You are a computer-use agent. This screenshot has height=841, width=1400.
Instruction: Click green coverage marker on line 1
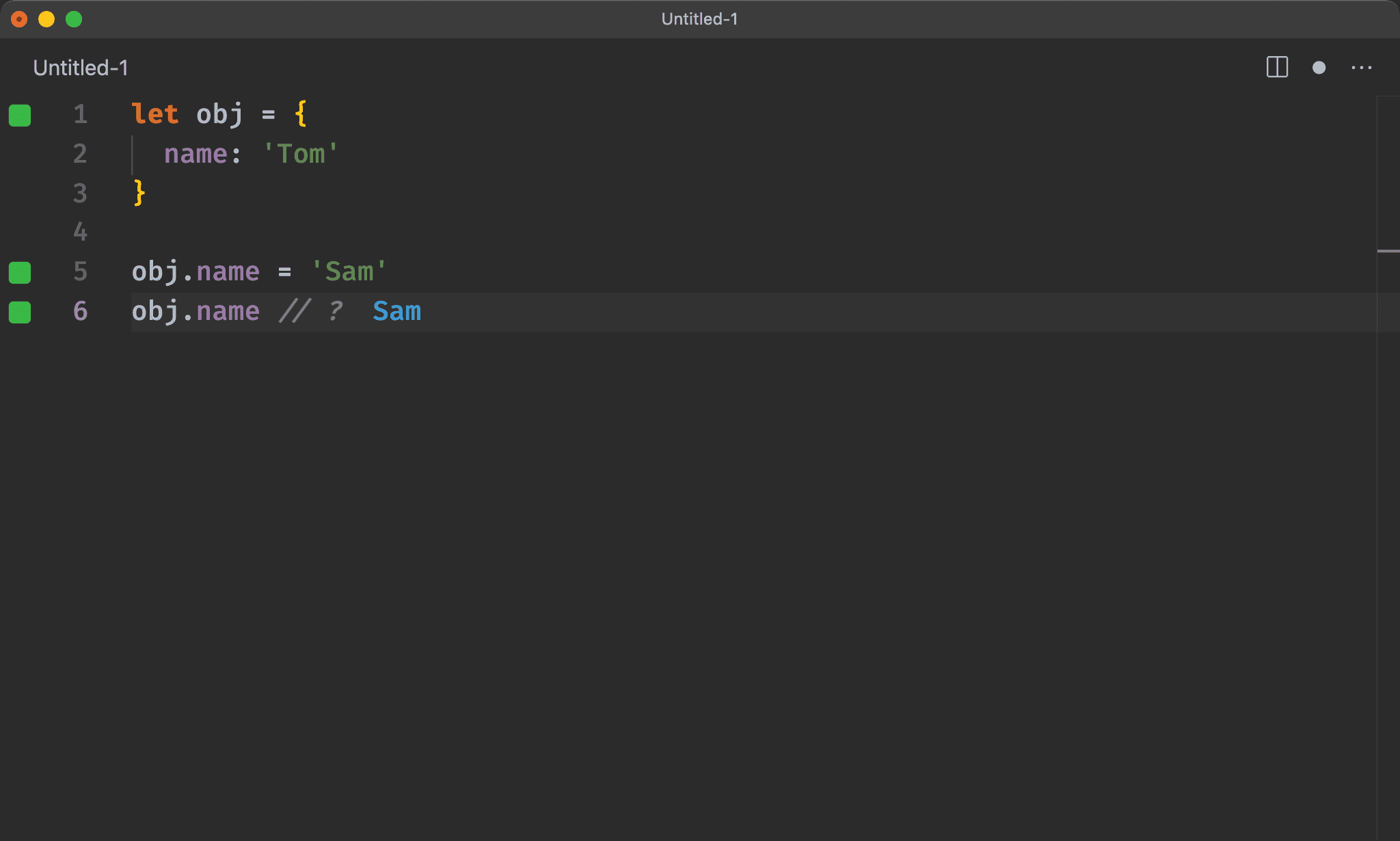20,115
